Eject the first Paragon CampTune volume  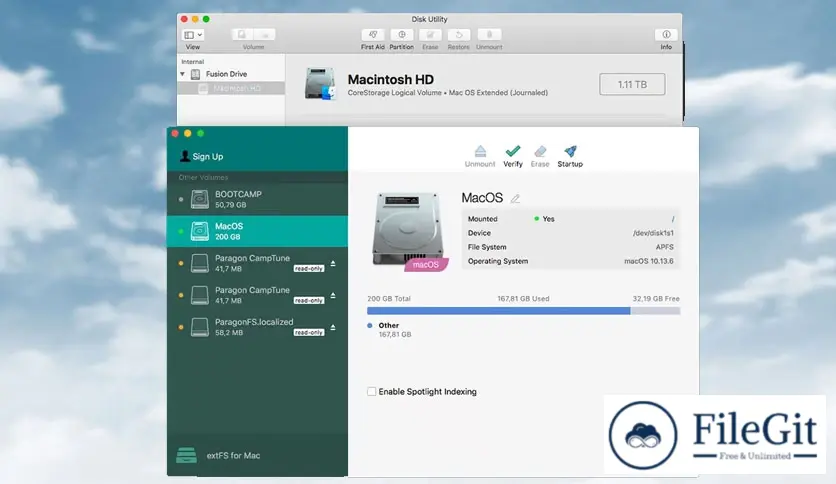[333, 263]
